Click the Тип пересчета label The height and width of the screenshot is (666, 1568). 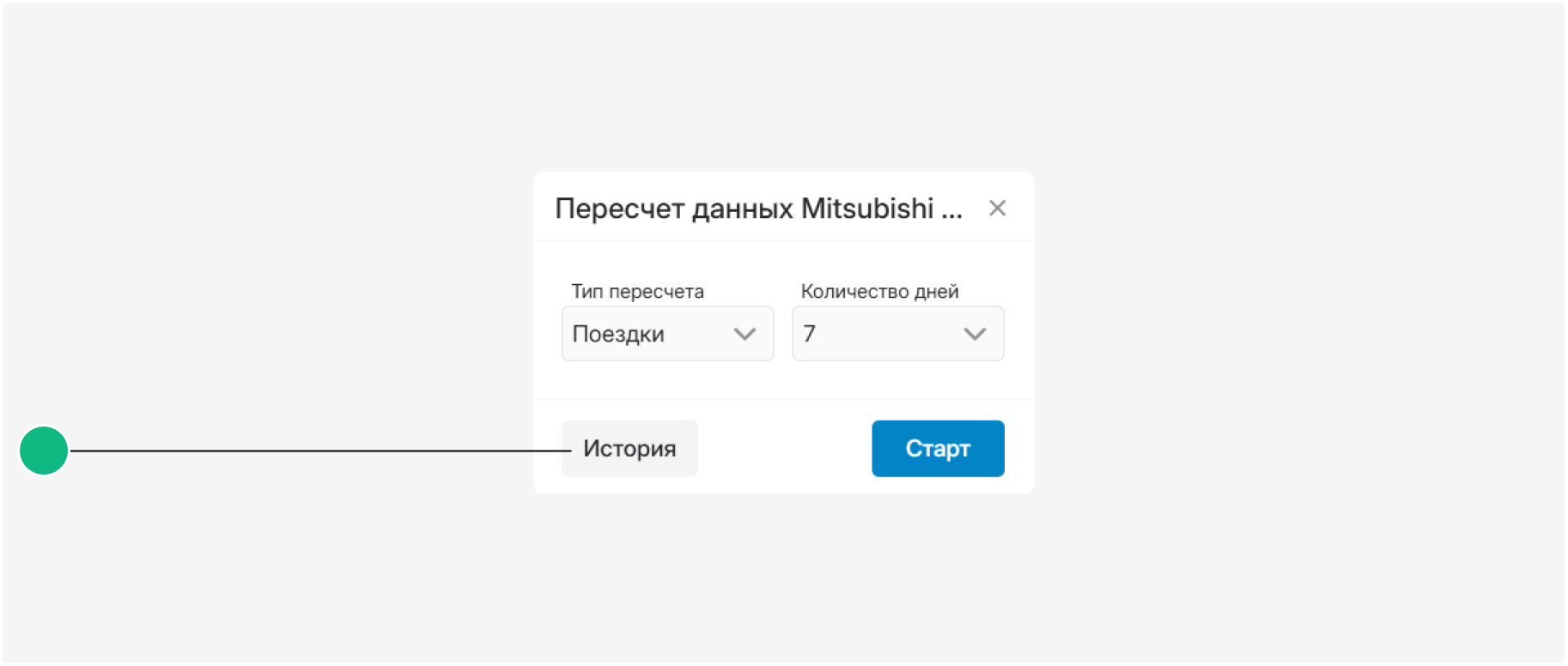click(638, 292)
